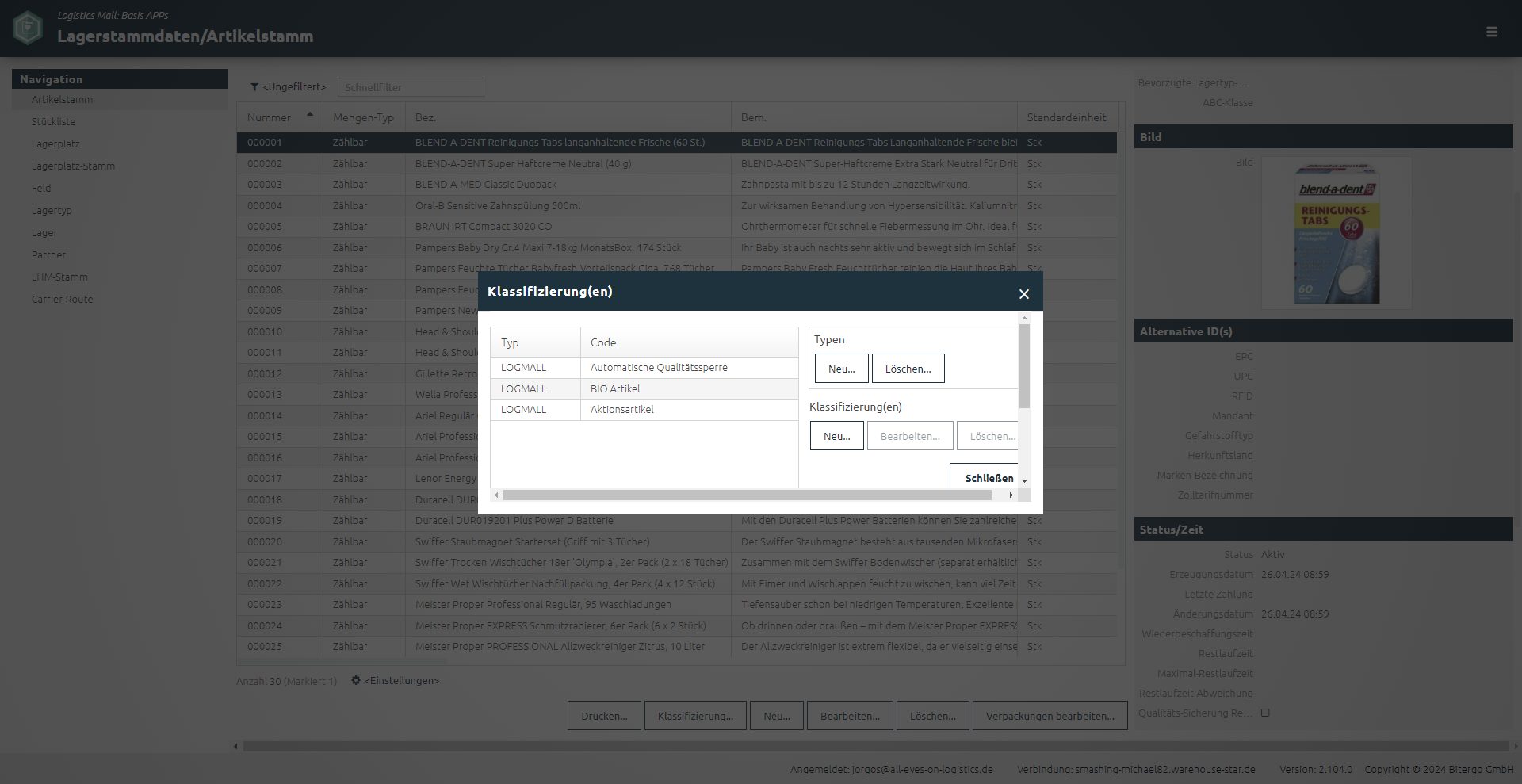Open LHM-Stamm in navigation
Viewport: 1522px width, 784px height.
tap(59, 277)
